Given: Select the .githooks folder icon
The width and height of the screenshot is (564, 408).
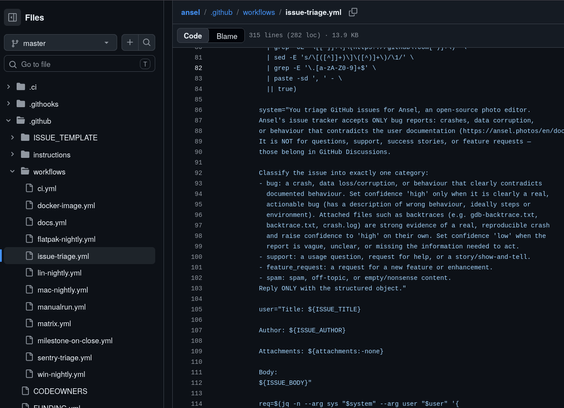Looking at the screenshot, I should pos(21,104).
